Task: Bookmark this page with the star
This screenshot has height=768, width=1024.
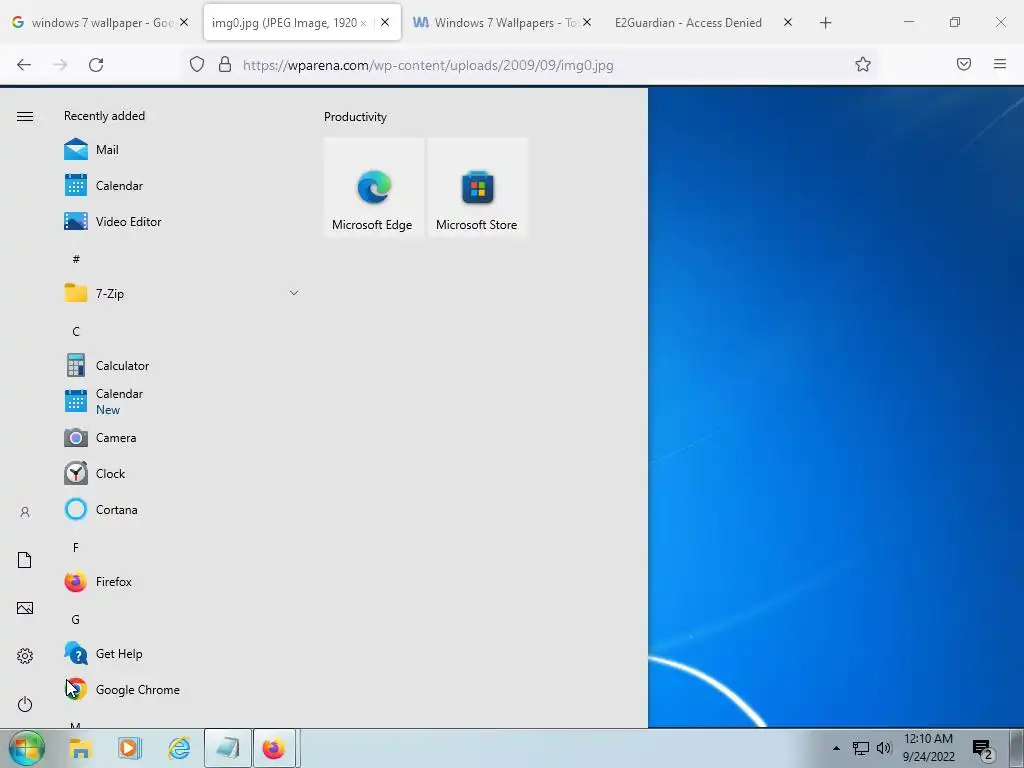Action: (863, 64)
